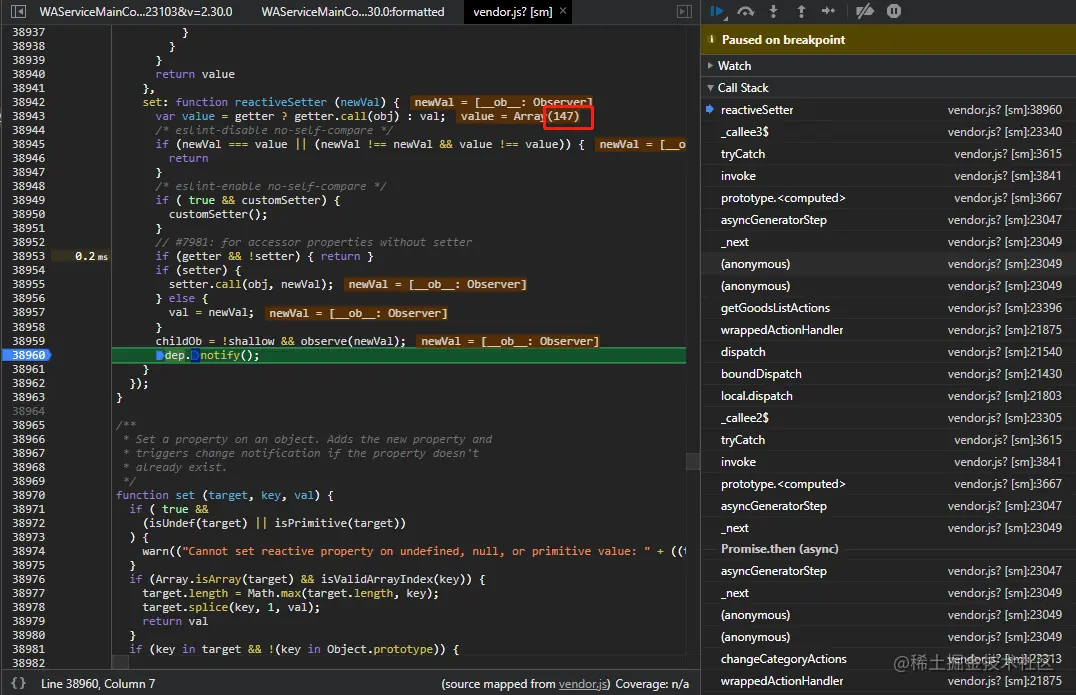
Task: Click the Line 38960, Column 7 status text
Action: [98, 684]
